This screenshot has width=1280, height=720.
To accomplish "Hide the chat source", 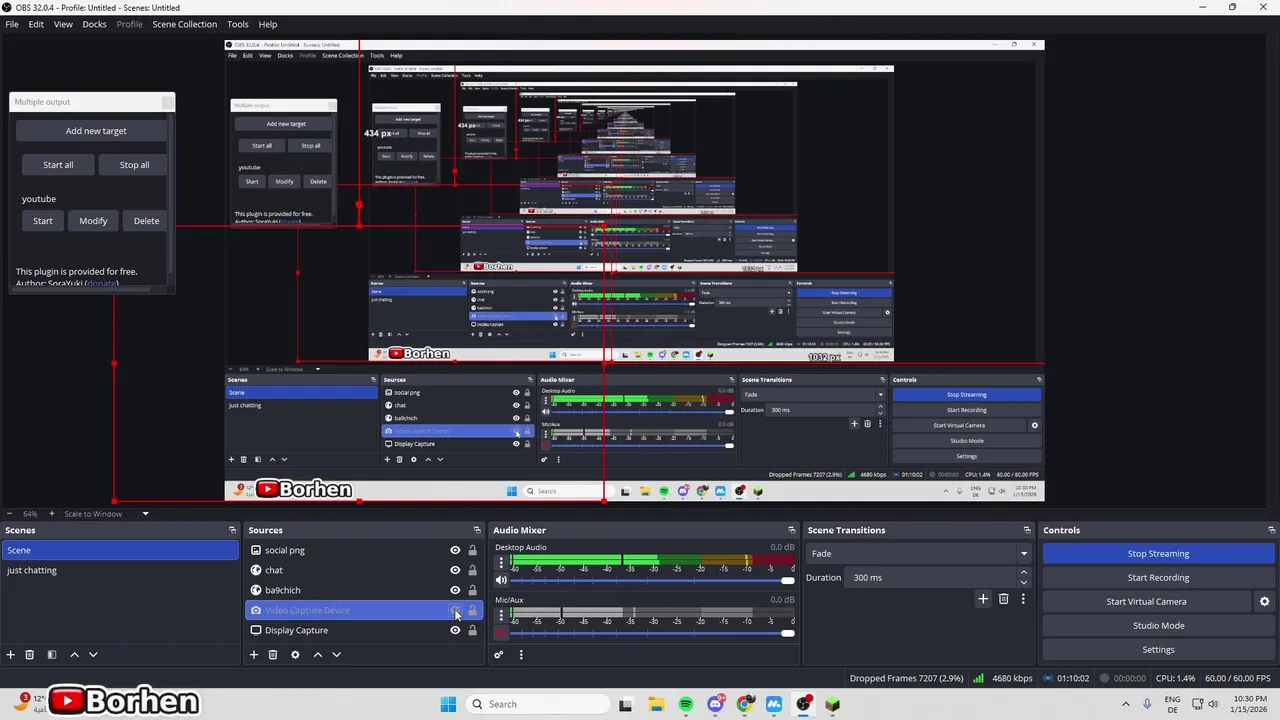I will (455, 570).
